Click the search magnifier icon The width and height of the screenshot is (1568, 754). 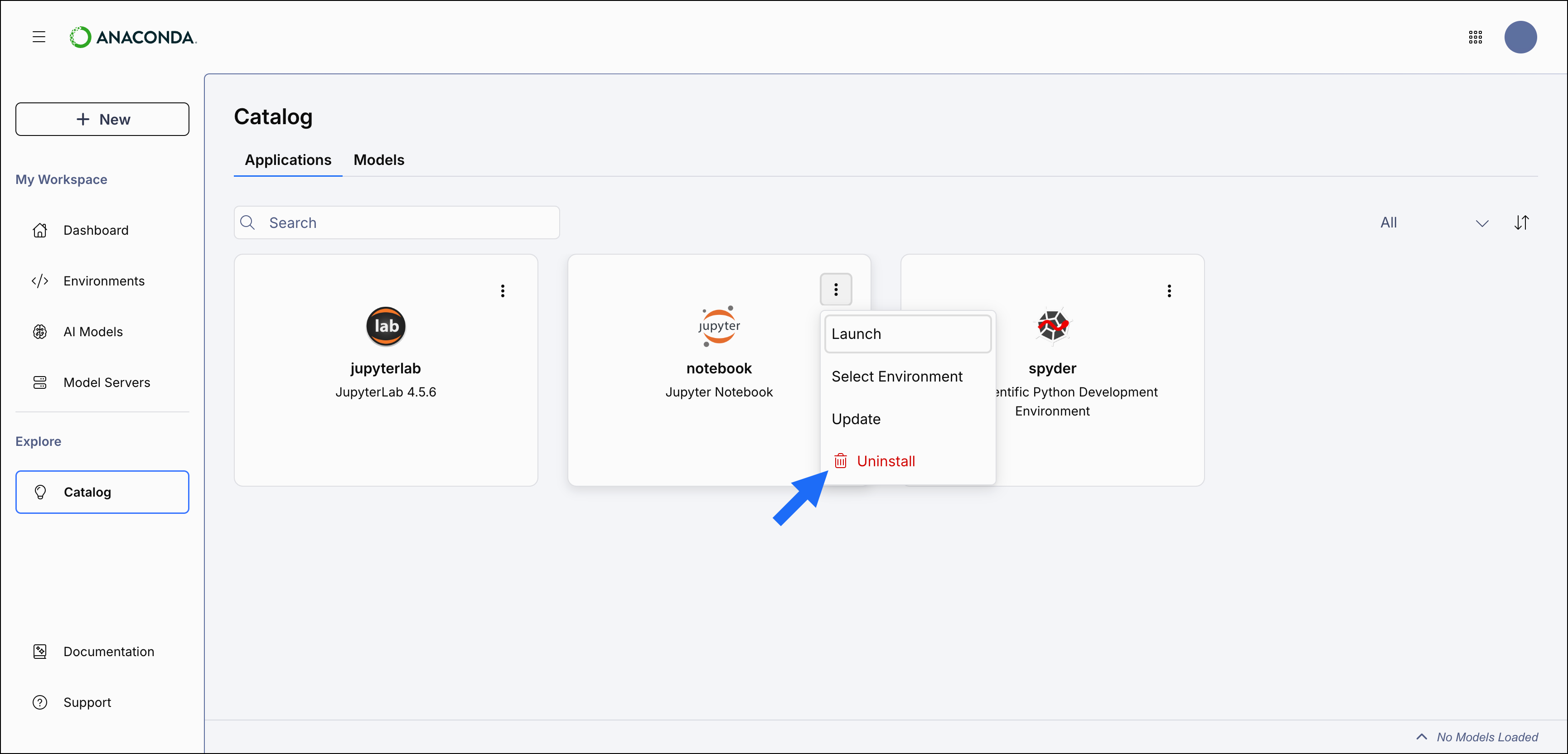coord(248,222)
